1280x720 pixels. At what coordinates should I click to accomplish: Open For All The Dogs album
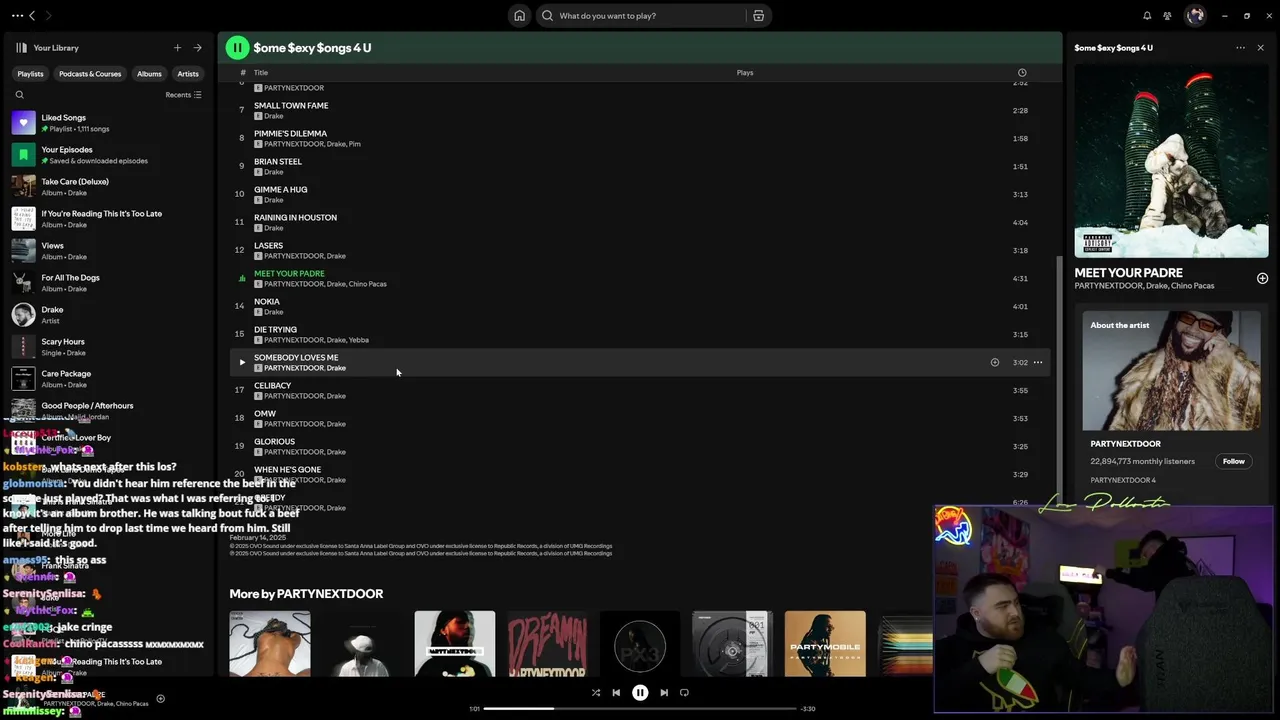[108, 283]
